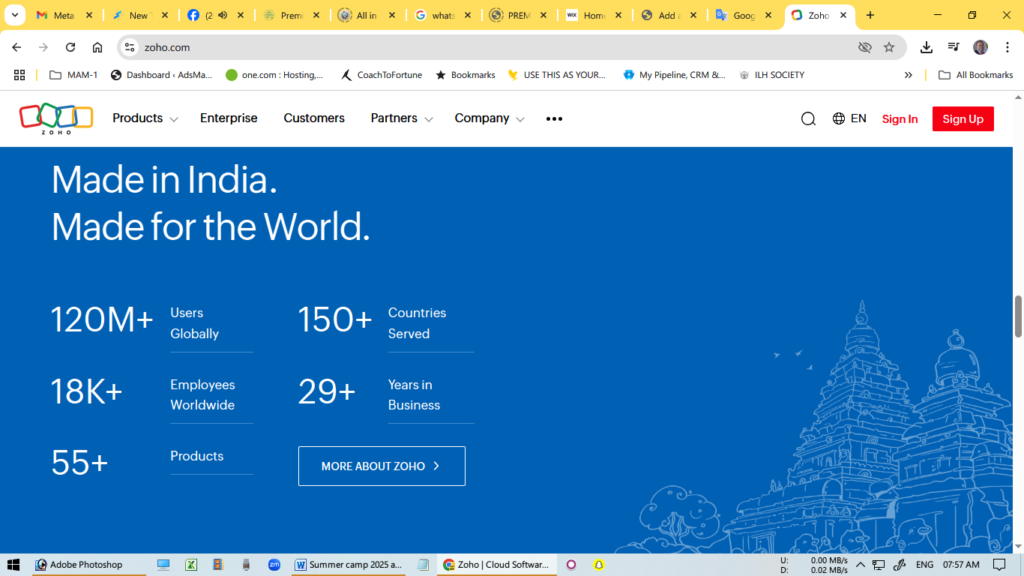This screenshot has width=1024, height=576.
Task: Open the Chrome downloads list
Action: (926, 47)
